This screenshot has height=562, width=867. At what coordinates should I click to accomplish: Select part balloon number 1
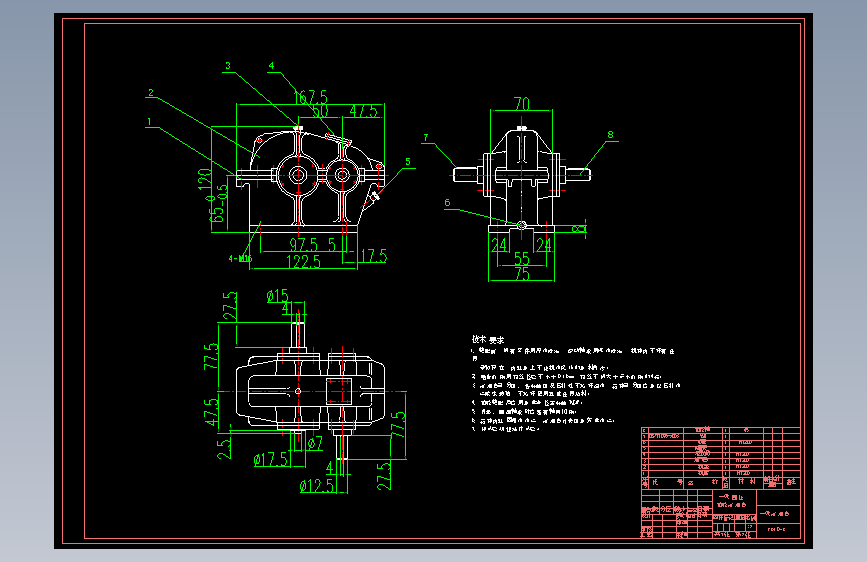149,121
